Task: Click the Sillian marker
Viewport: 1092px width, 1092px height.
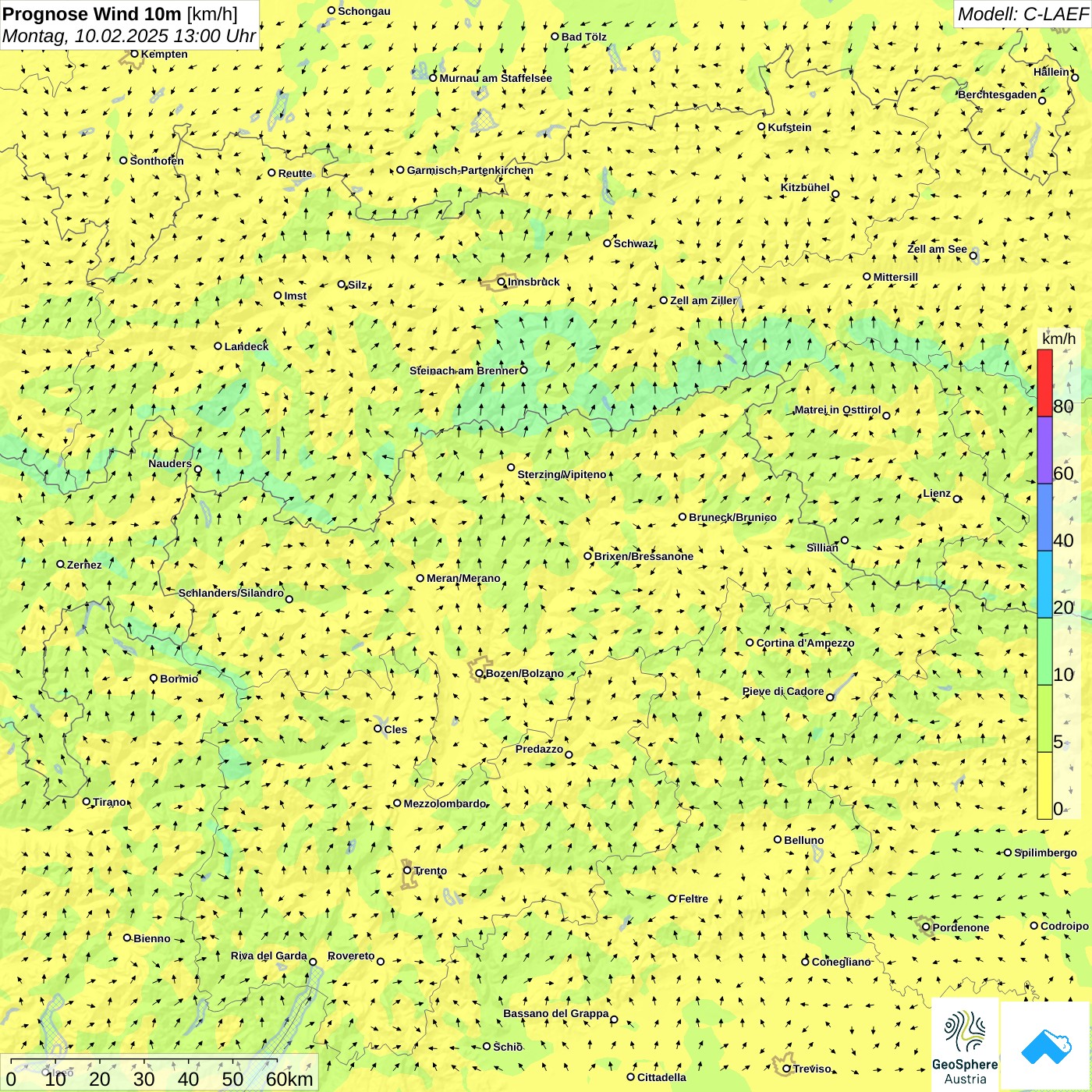Action: tap(844, 540)
